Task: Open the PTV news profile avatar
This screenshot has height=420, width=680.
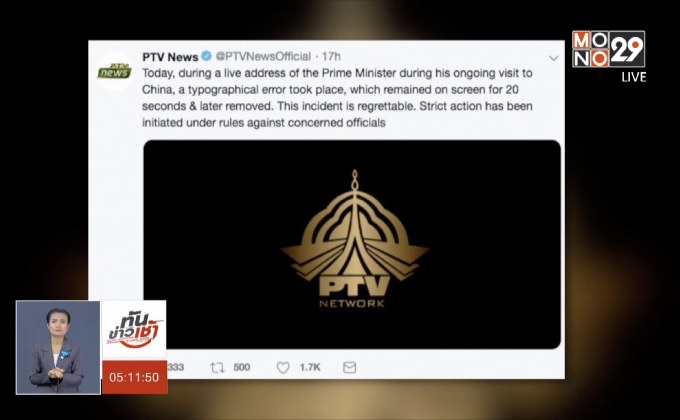Action: pyautogui.click(x=114, y=71)
